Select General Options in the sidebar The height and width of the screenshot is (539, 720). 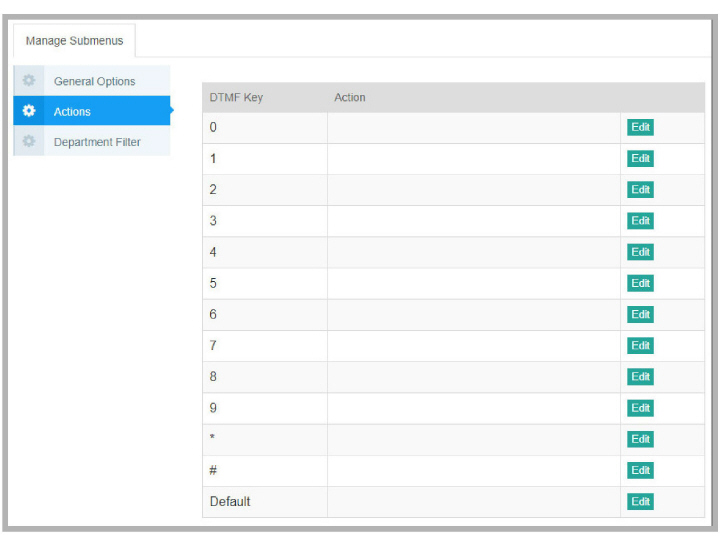94,81
